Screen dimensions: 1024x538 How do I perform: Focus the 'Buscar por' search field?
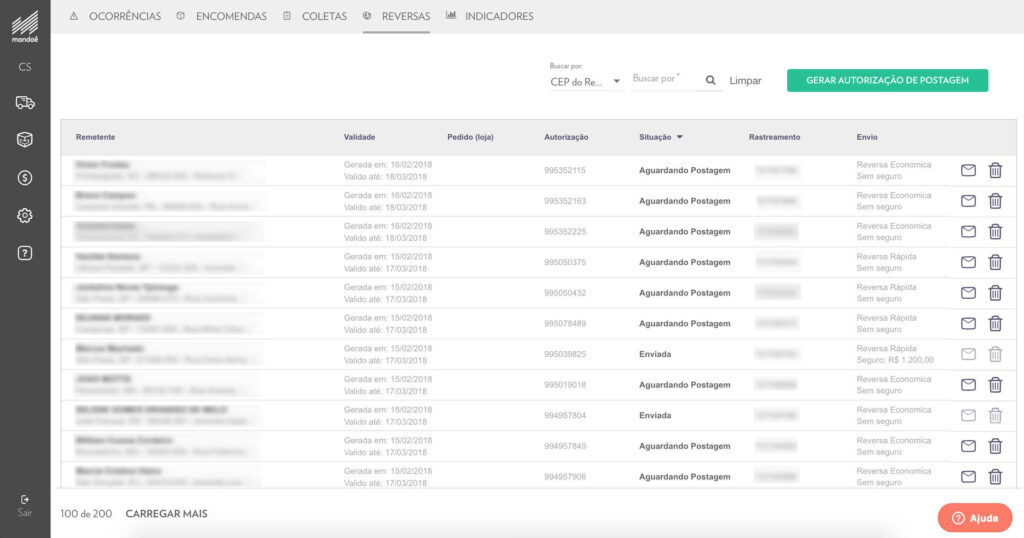[x=664, y=79]
